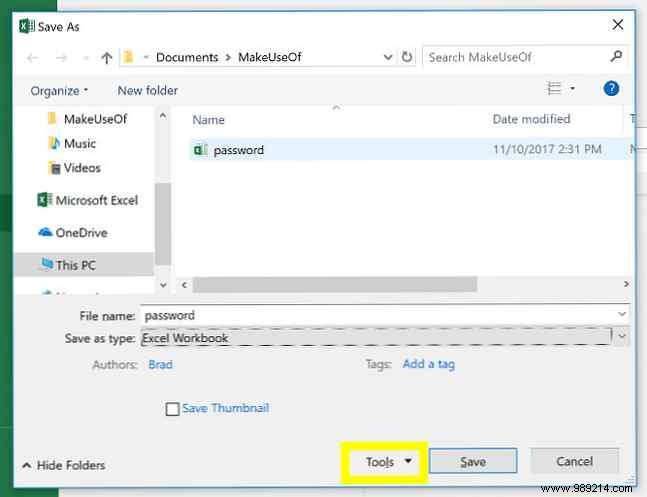Select Microsoft Excel in navigation pane
The image size is (647, 497).
97,200
